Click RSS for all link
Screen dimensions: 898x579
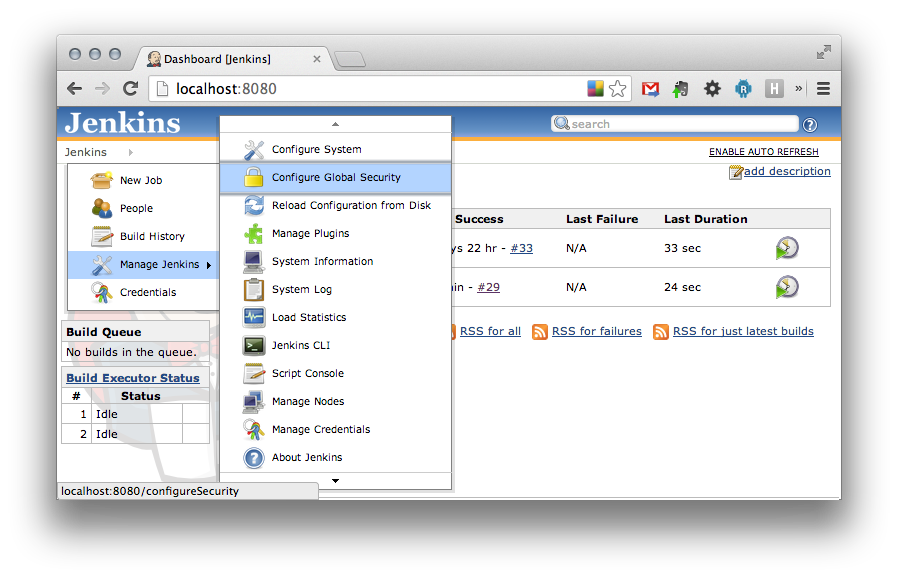click(490, 332)
